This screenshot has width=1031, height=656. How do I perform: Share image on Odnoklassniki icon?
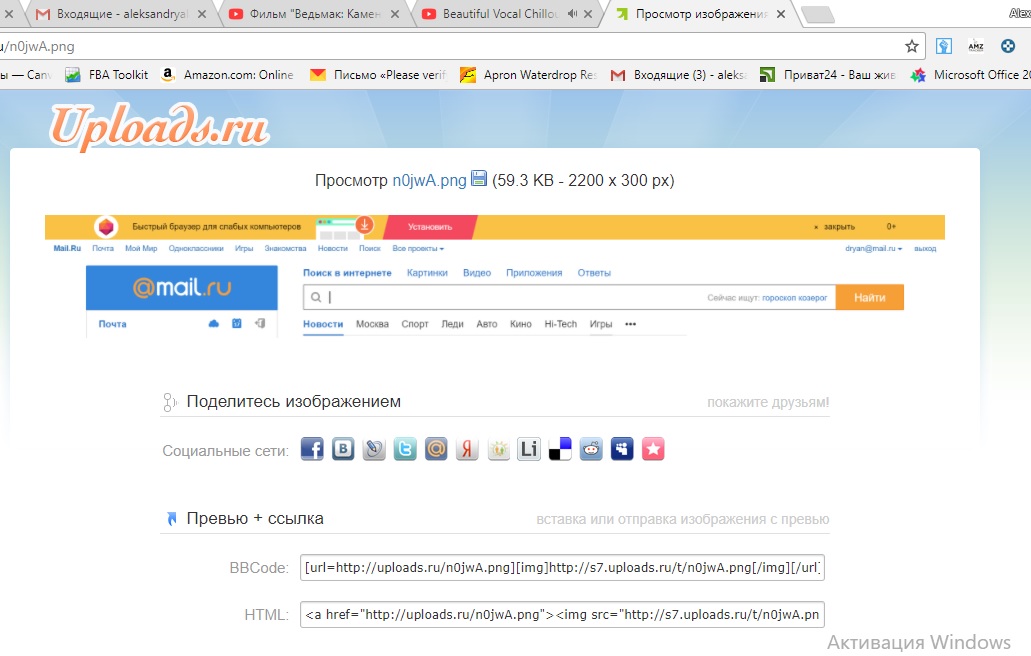(x=498, y=449)
